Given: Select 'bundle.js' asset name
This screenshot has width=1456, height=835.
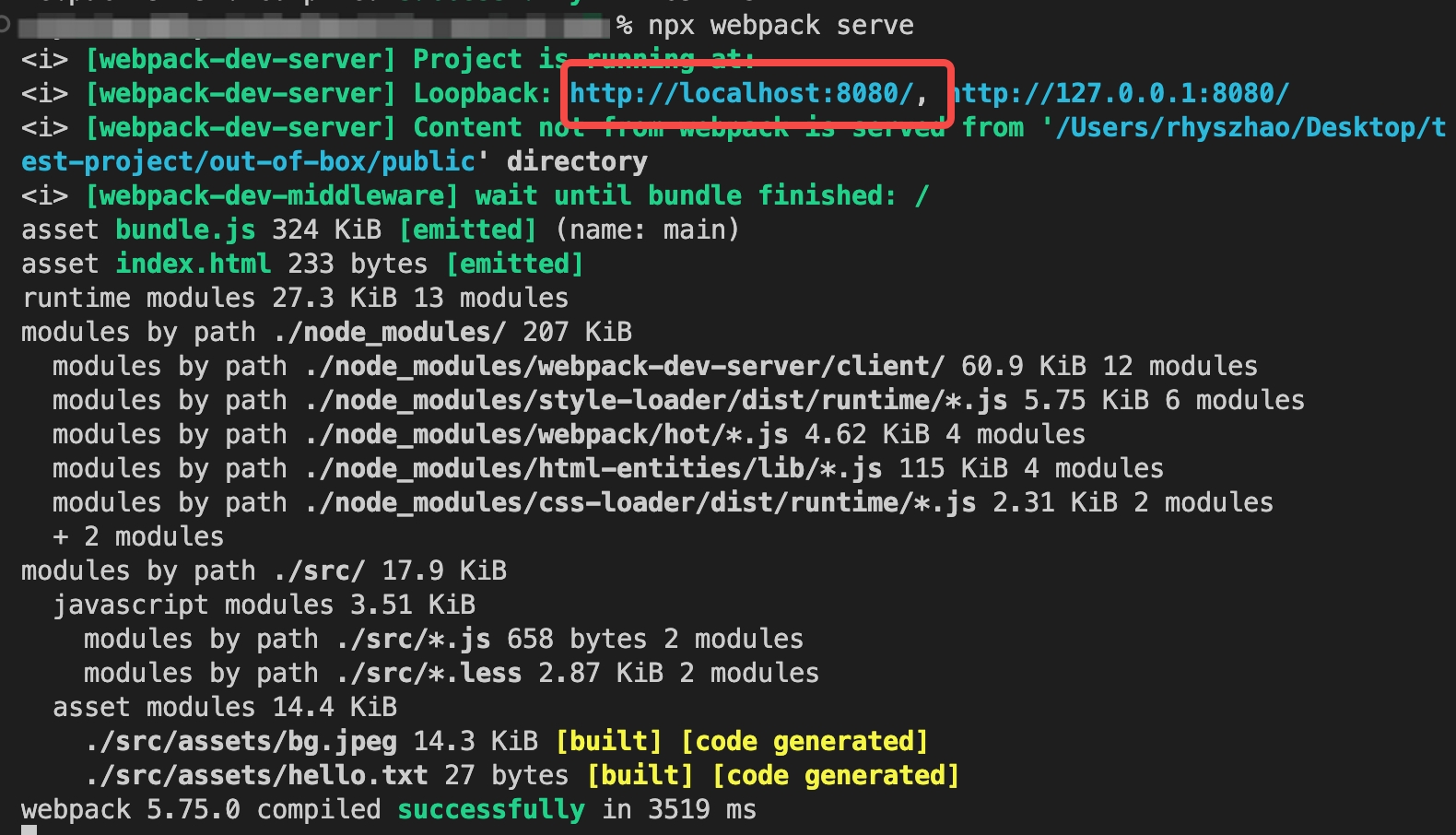Looking at the screenshot, I should (x=185, y=229).
